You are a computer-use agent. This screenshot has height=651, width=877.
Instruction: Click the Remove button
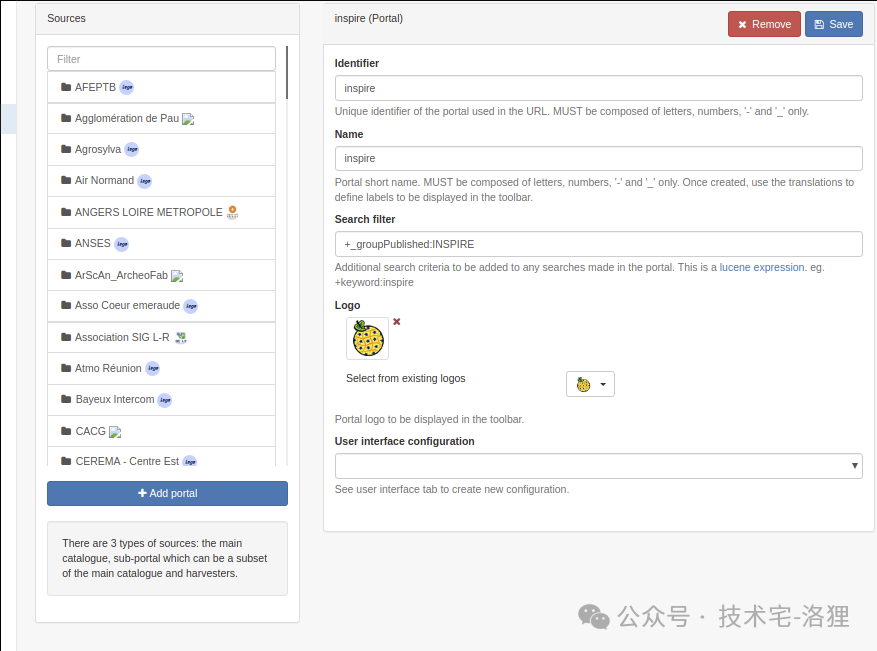pyautogui.click(x=764, y=25)
